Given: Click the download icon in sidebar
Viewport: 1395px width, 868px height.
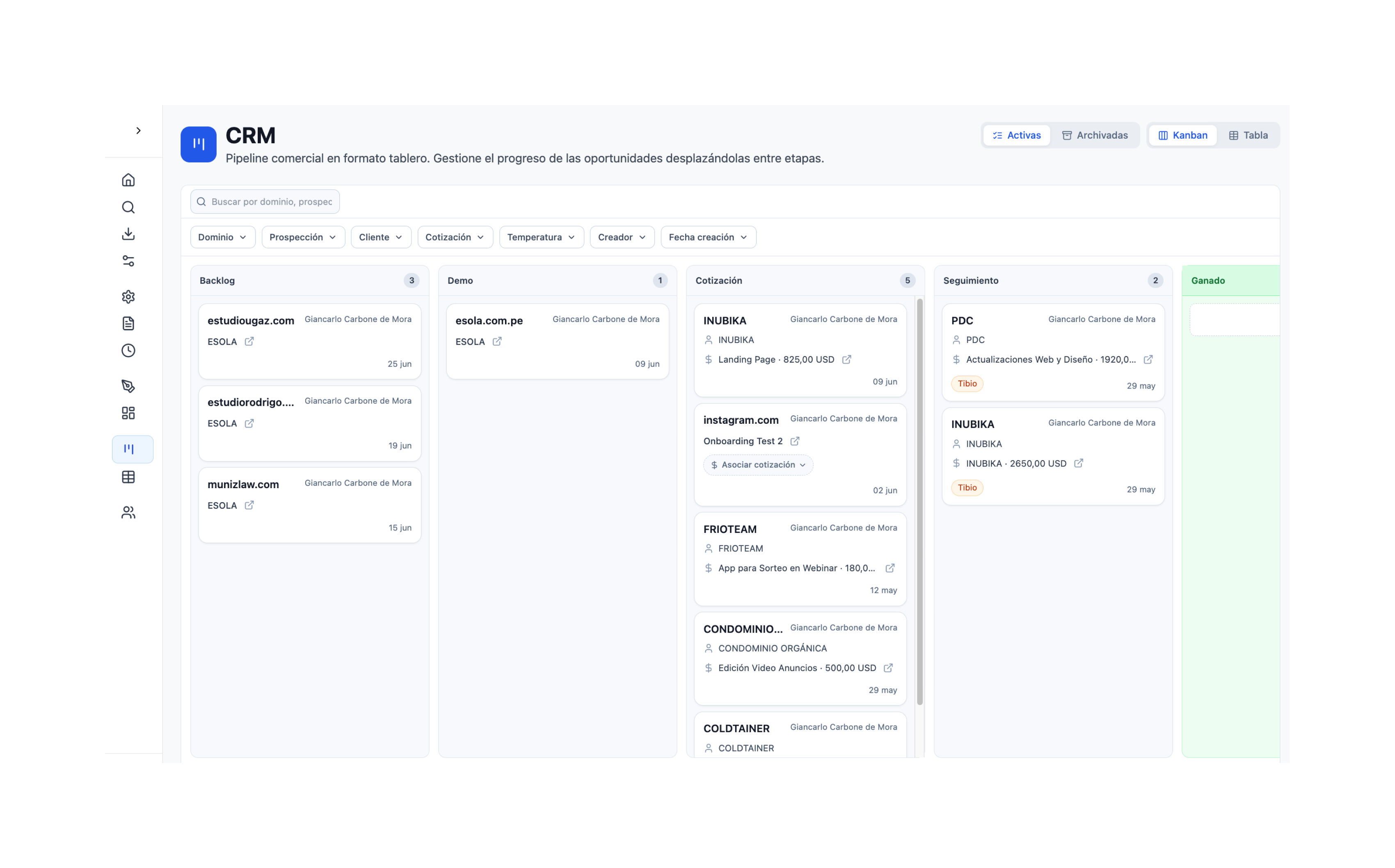Looking at the screenshot, I should [x=128, y=234].
